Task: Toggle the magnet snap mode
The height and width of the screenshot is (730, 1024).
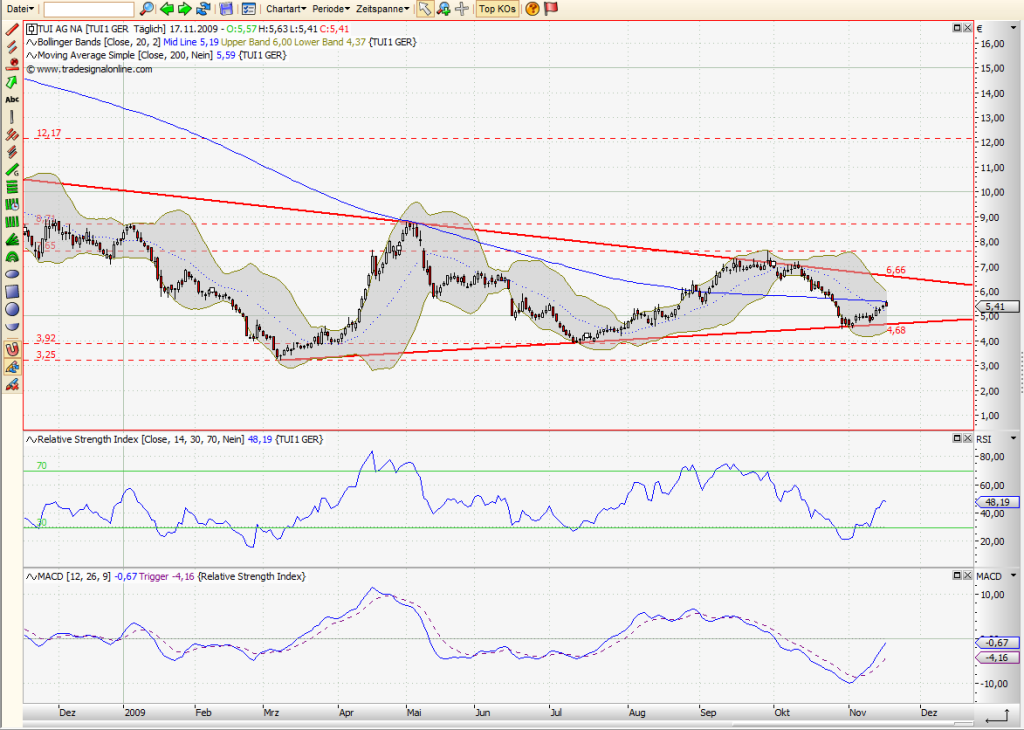Action: pyautogui.click(x=12, y=349)
